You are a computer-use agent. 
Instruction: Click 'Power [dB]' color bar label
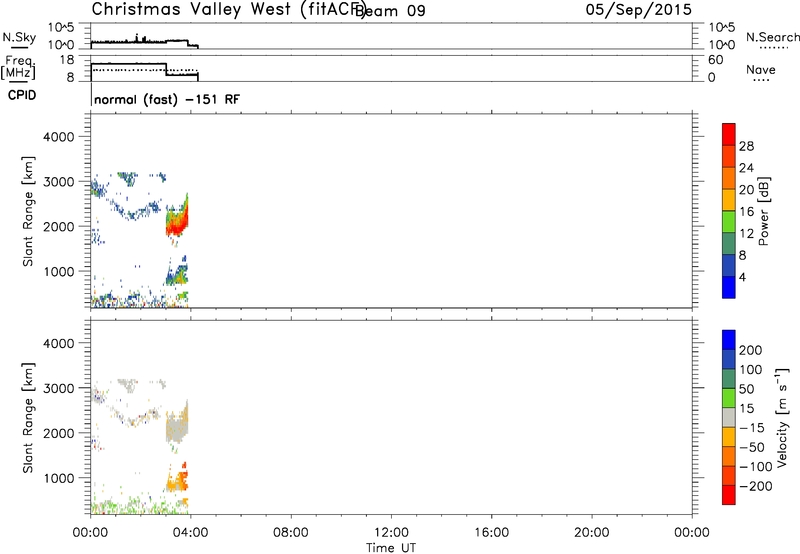point(763,211)
